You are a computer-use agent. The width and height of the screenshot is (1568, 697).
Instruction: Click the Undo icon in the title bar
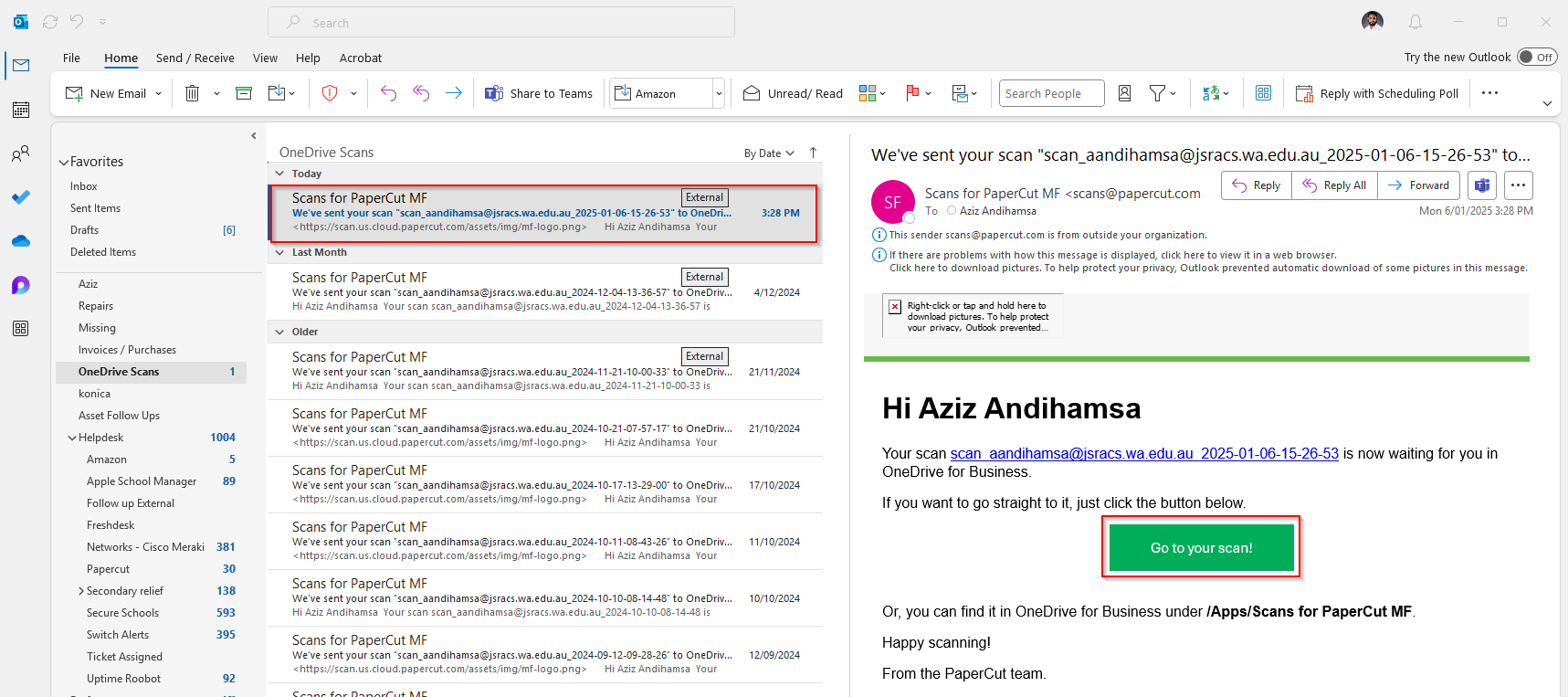pos(77,22)
